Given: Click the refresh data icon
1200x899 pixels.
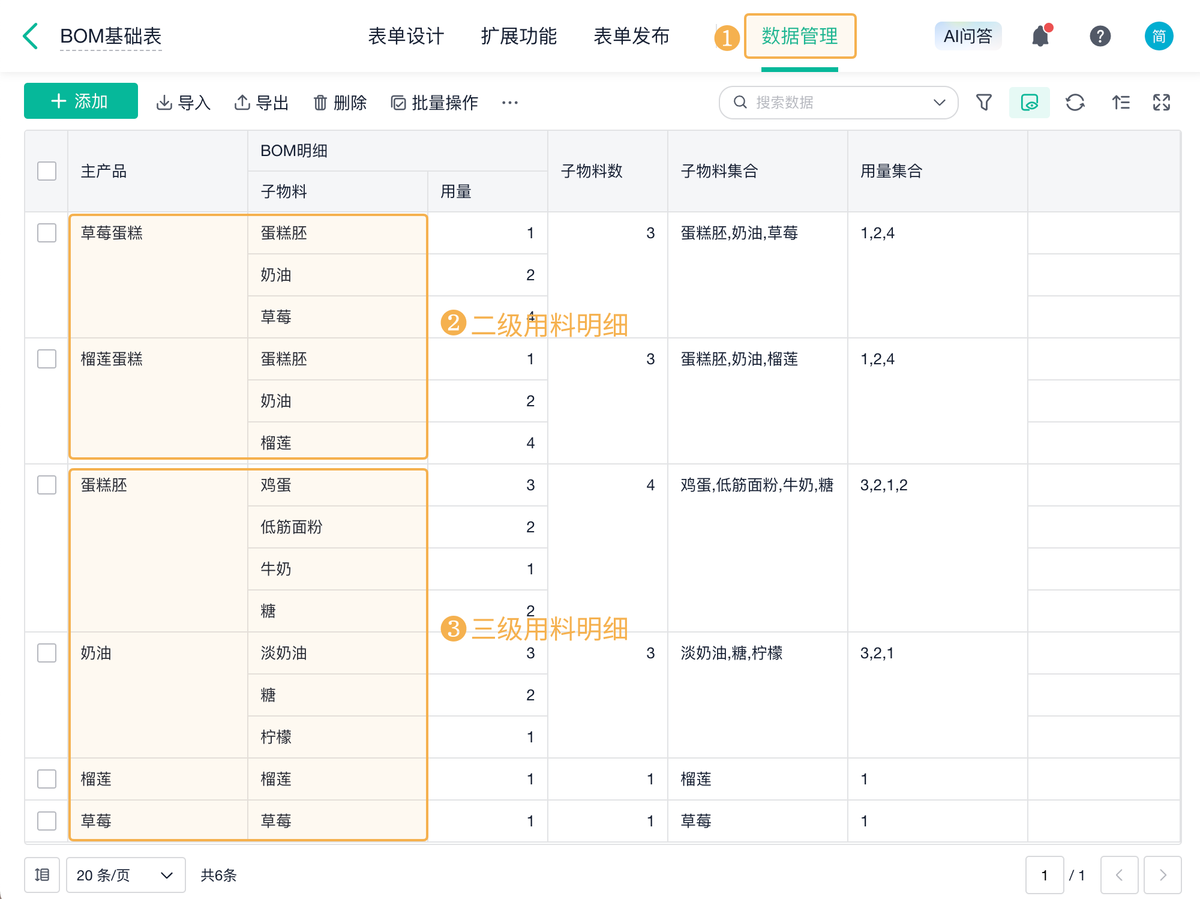Looking at the screenshot, I should click(1075, 102).
